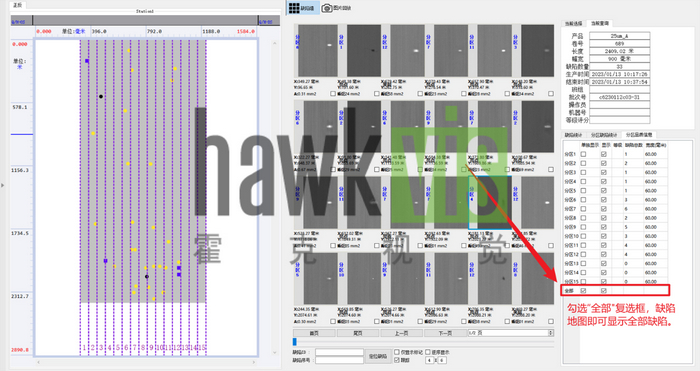This screenshot has width=700, height=371.
Task: Click the locate defect button 定位缺陷
Action: tap(378, 356)
